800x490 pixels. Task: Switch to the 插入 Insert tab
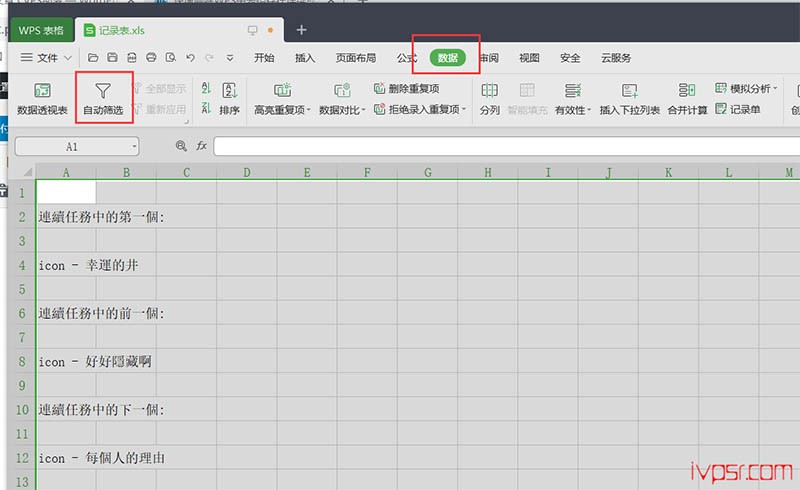pos(305,58)
